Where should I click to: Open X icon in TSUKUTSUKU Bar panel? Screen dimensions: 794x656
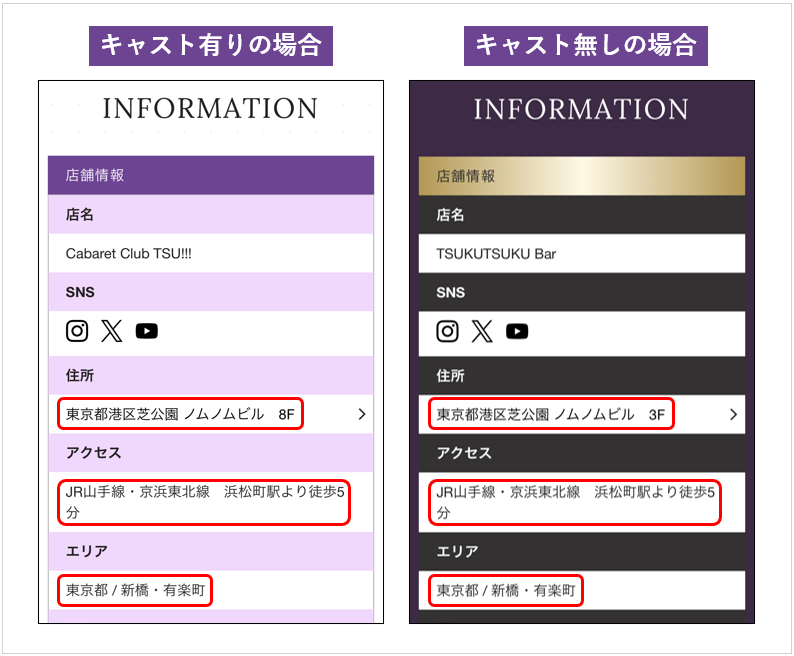click(482, 332)
